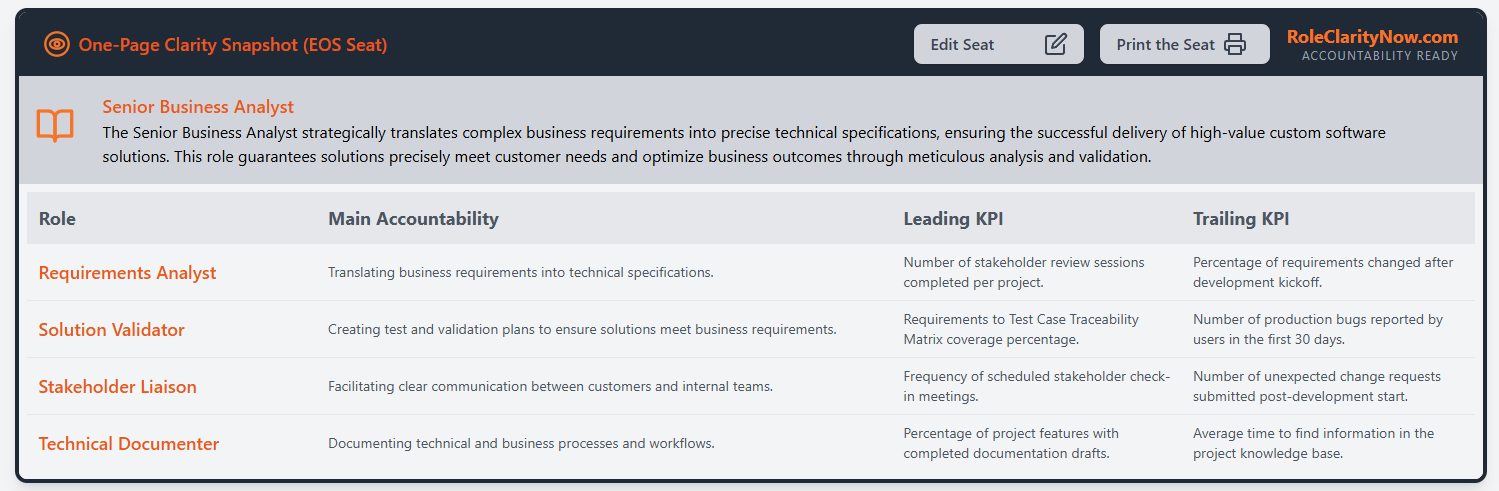Click the eye icon beside One-Page Clarity Snapshot
Screen dimensions: 1499x491
57,44
